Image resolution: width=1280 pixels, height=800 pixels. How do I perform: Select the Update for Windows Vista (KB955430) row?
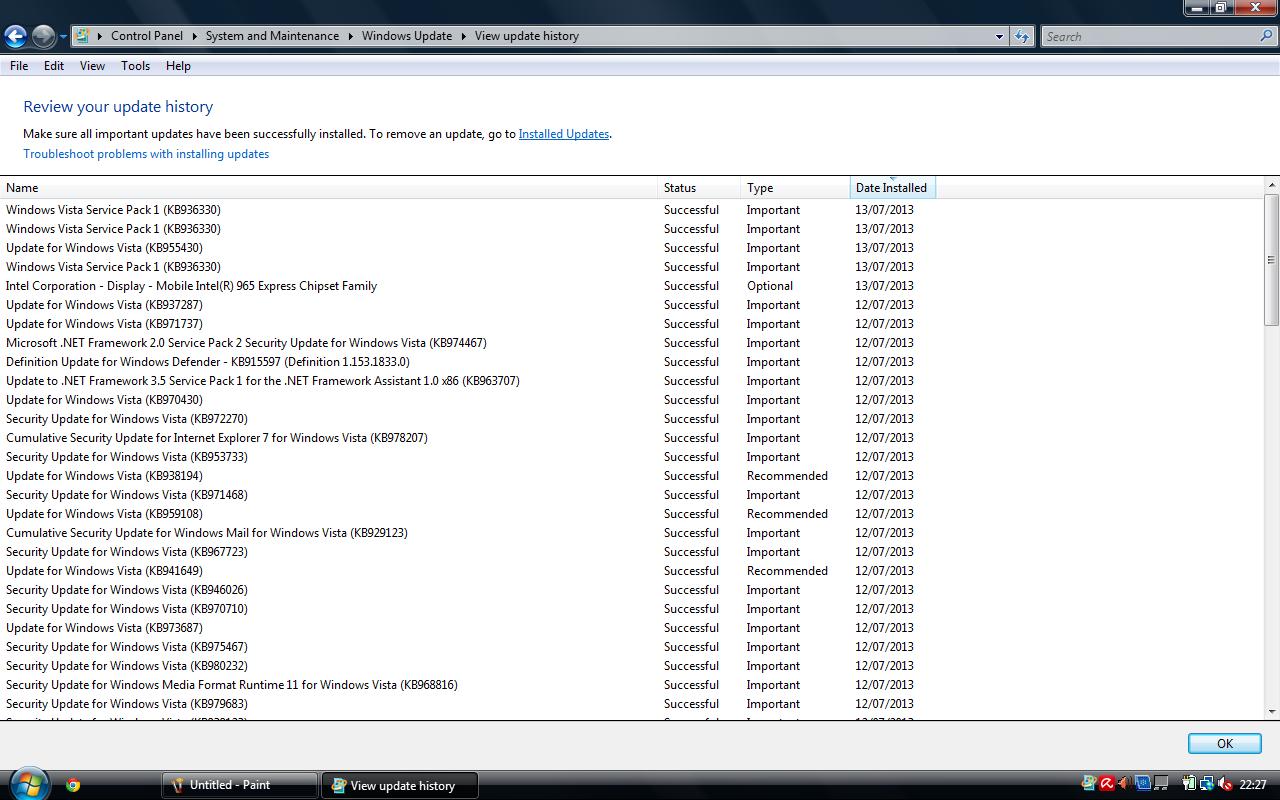tap(467, 248)
